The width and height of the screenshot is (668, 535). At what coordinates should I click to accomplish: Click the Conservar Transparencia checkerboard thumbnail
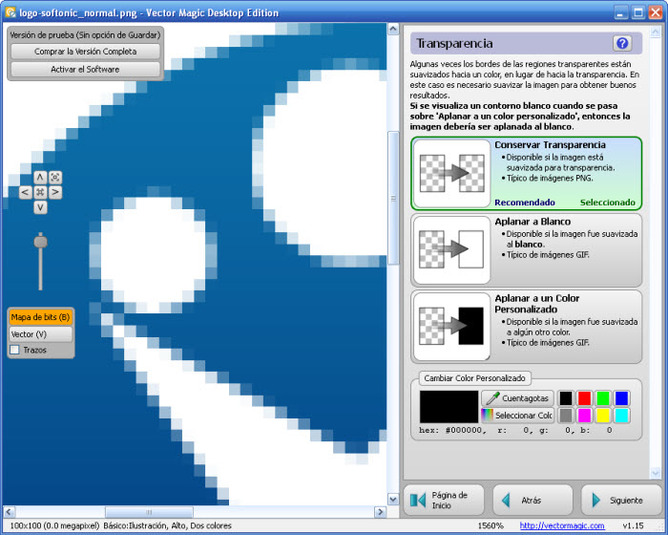click(x=452, y=173)
